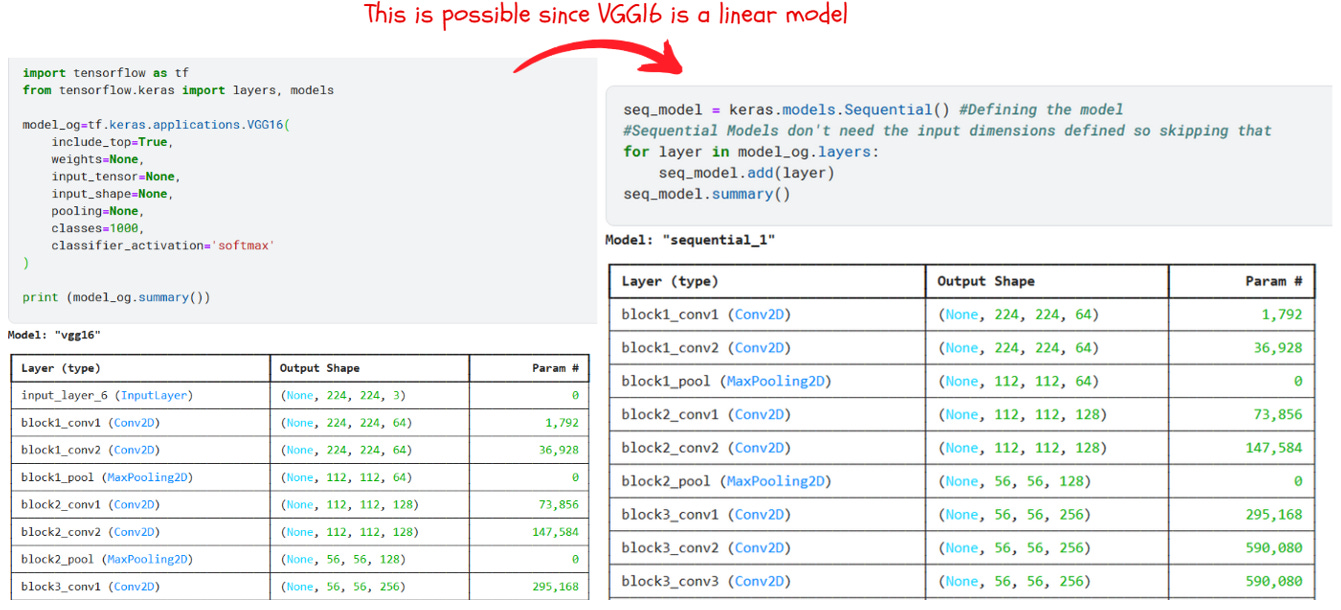Click 'Layer (type)' header in vgg16 table

pyautogui.click(x=61, y=368)
